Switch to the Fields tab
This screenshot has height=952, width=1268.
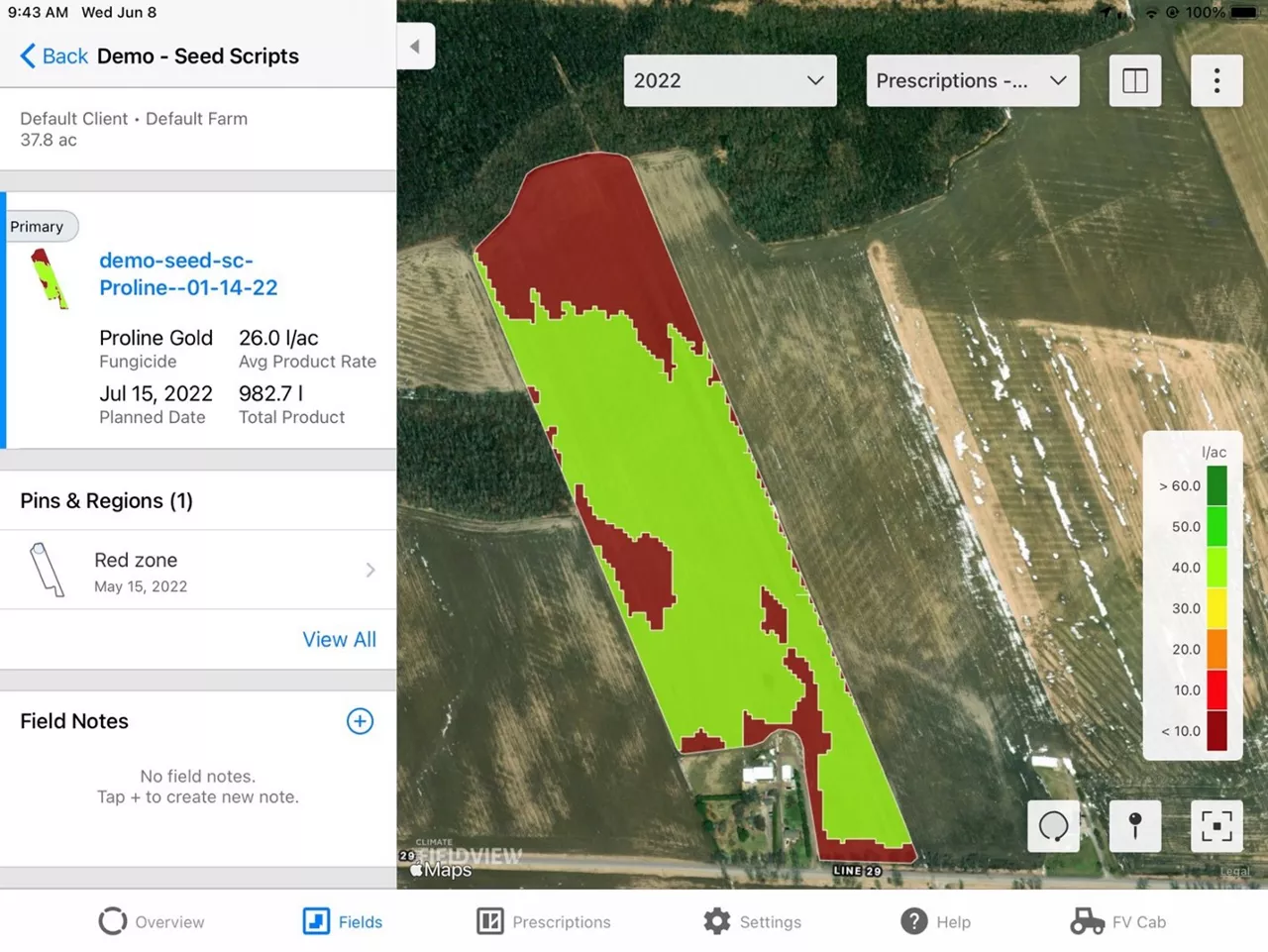pyautogui.click(x=343, y=921)
